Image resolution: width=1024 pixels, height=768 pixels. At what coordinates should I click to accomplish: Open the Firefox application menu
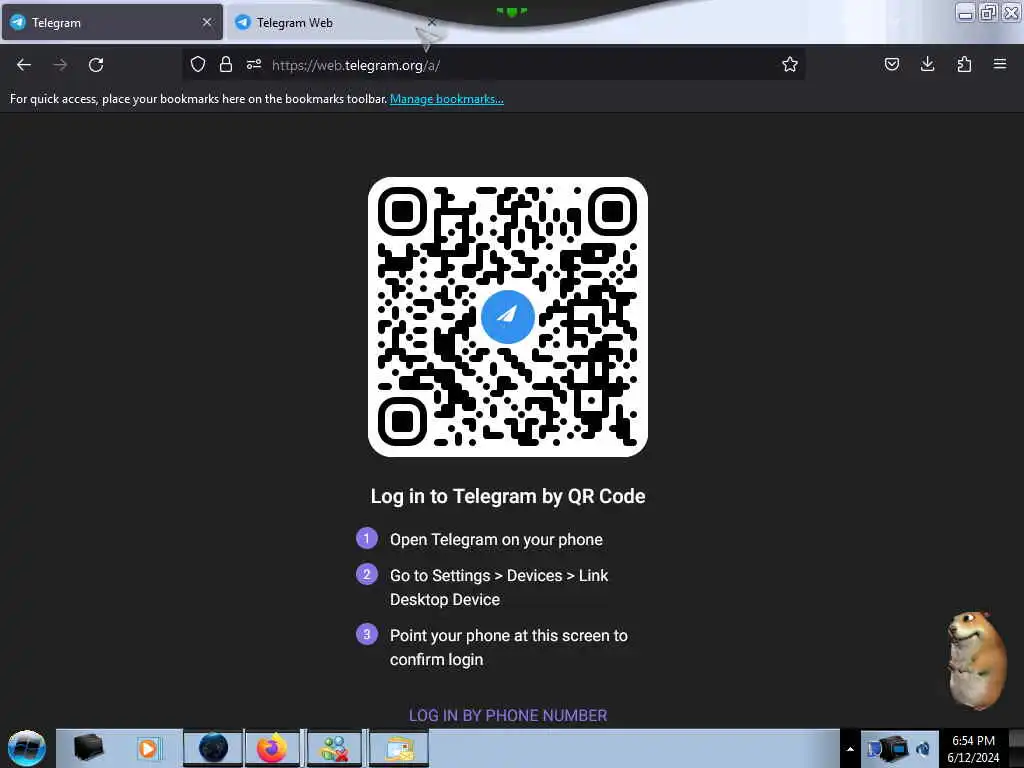pos(1000,64)
